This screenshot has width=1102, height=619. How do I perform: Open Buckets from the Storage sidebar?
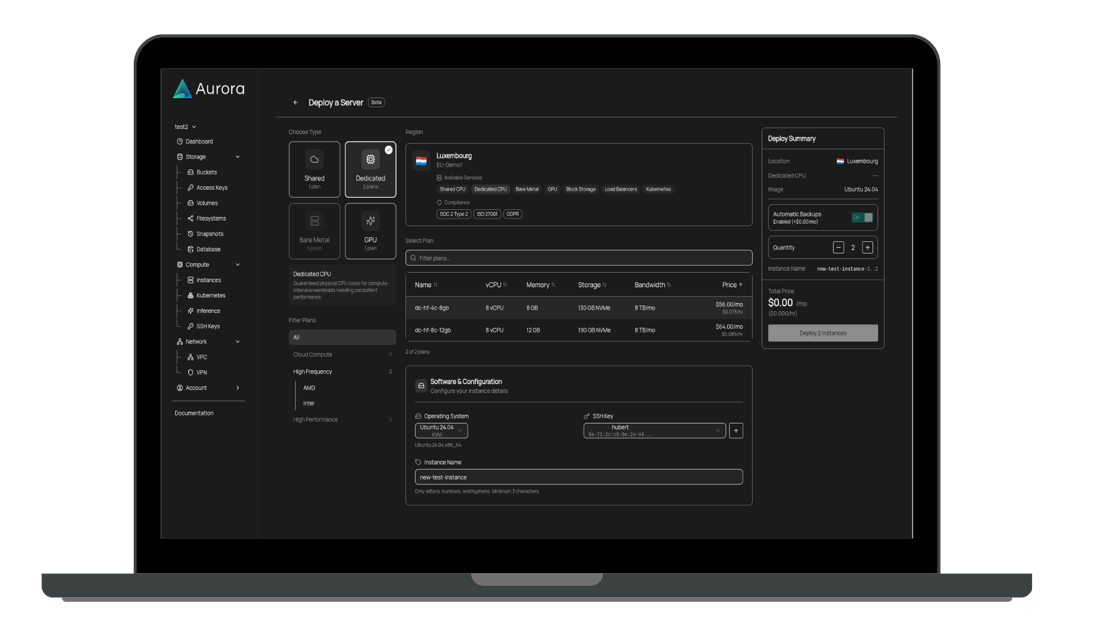[206, 172]
